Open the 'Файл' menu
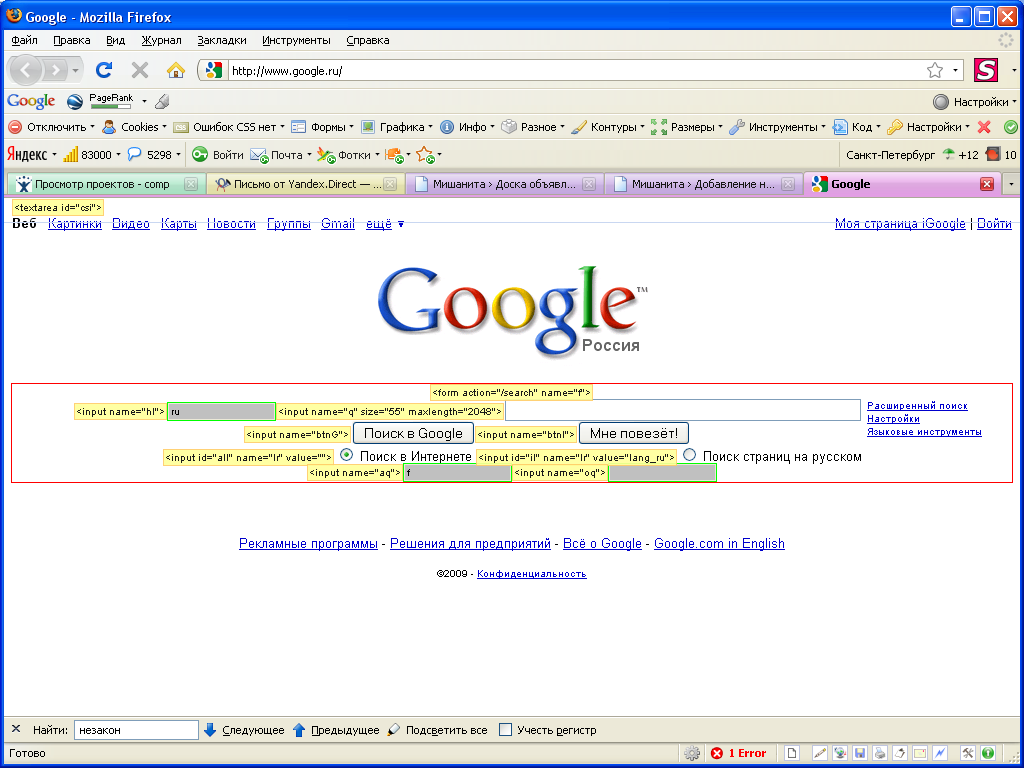 pyautogui.click(x=24, y=40)
